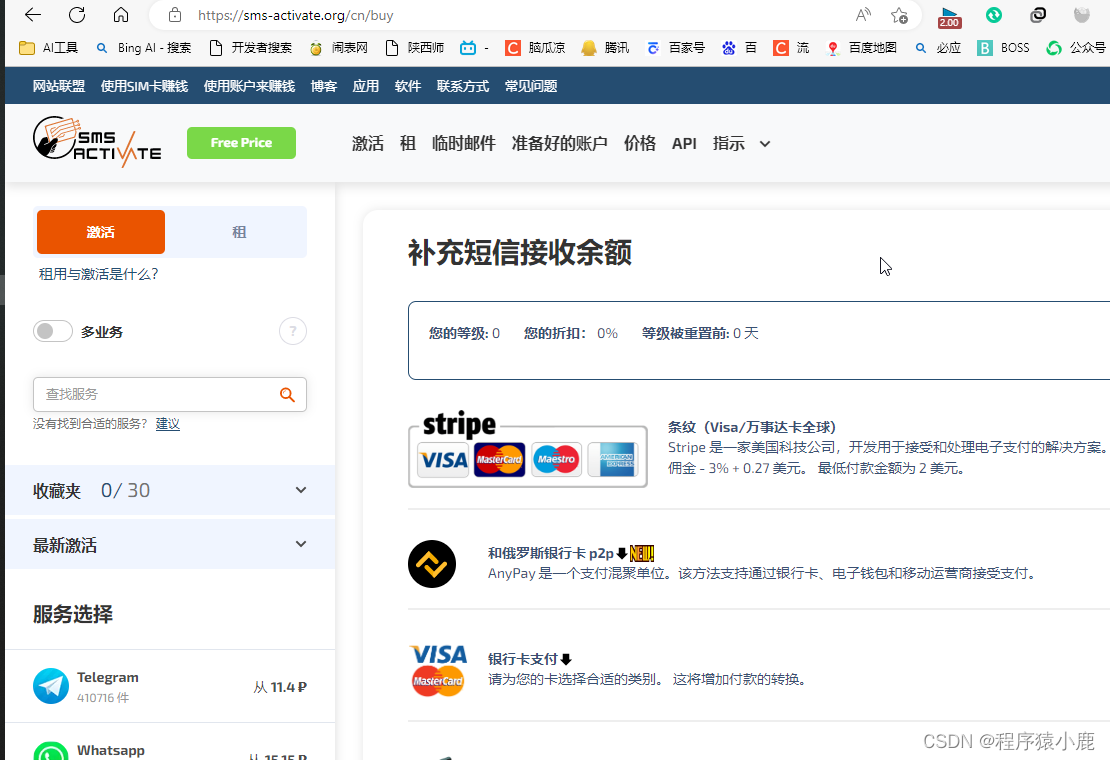Open the 指示 dropdown arrow

pyautogui.click(x=765, y=144)
